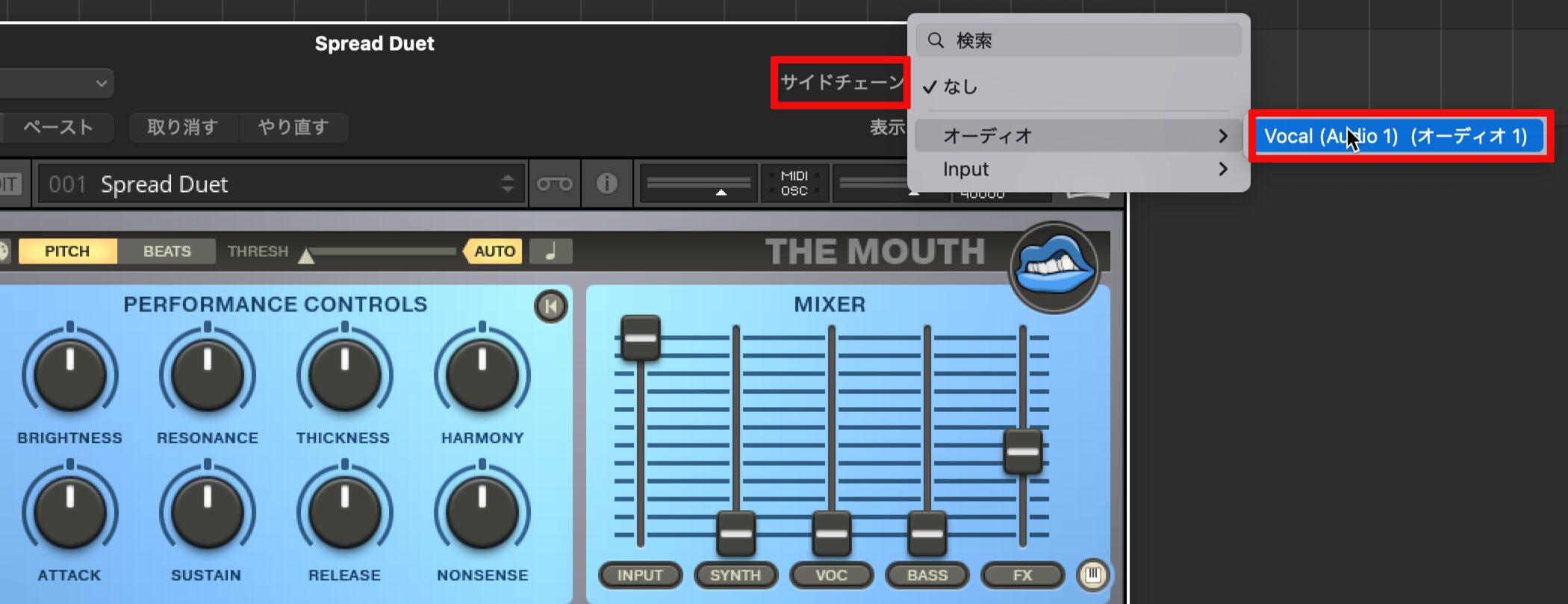Toggle the keyboard icon beside FX button
This screenshot has width=1568, height=604.
(x=1093, y=575)
